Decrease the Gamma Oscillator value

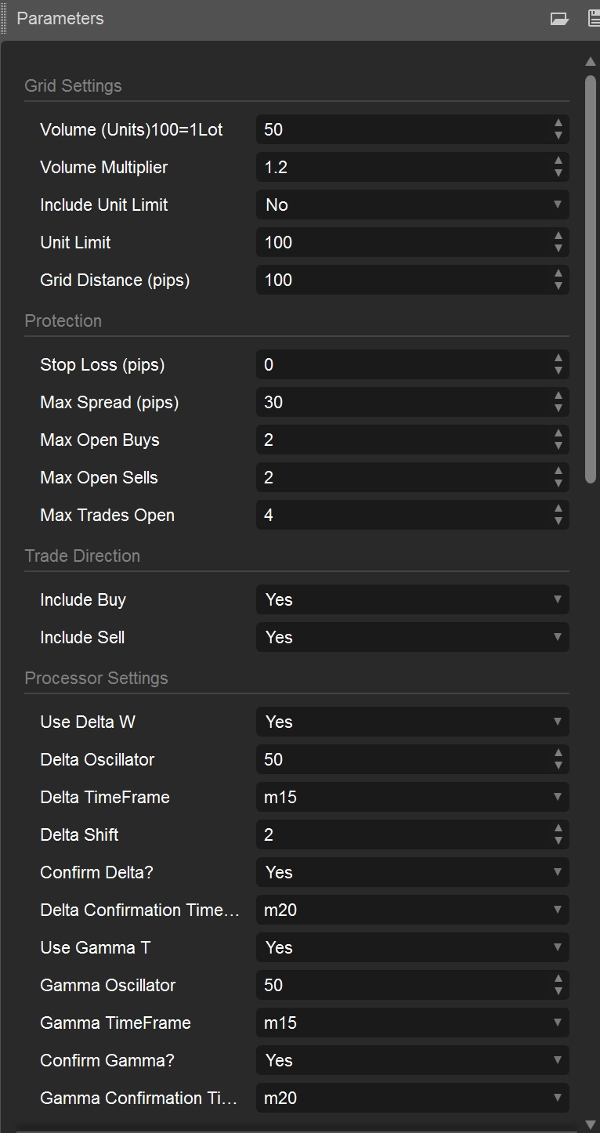click(558, 990)
